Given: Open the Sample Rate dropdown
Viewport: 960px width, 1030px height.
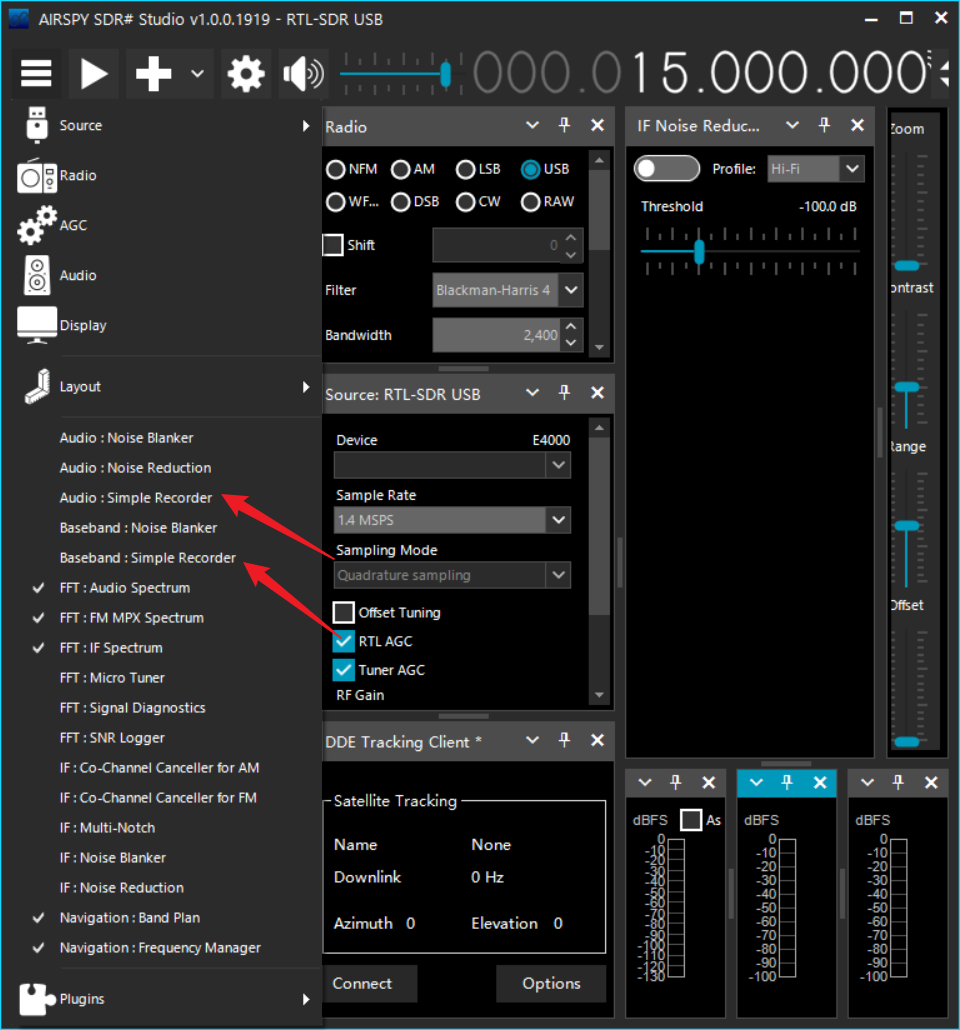Looking at the screenshot, I should point(558,520).
